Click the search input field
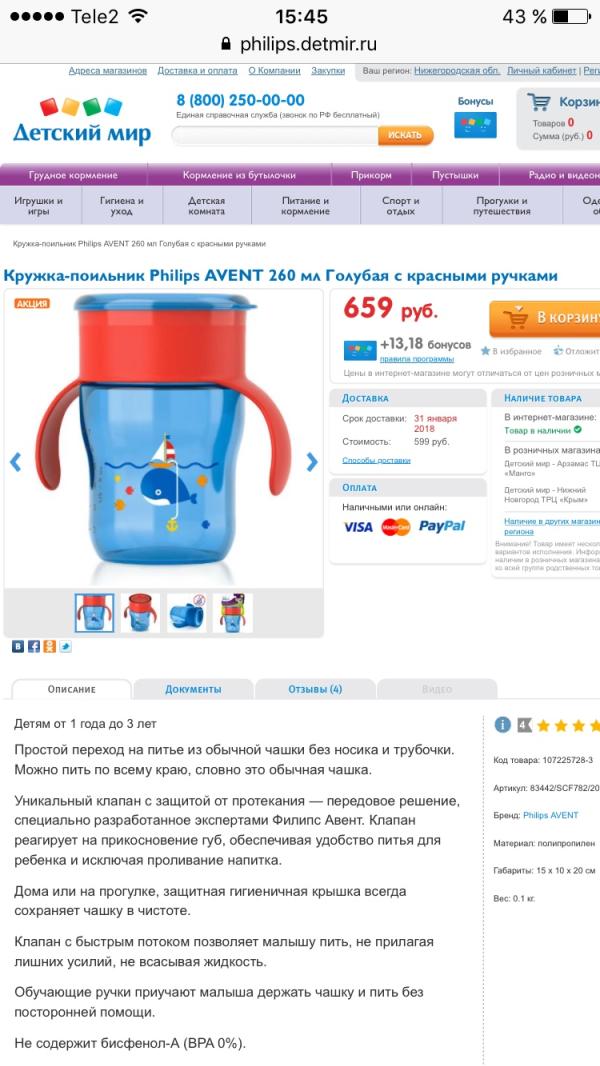The height and width of the screenshot is (1066, 600). click(x=275, y=135)
